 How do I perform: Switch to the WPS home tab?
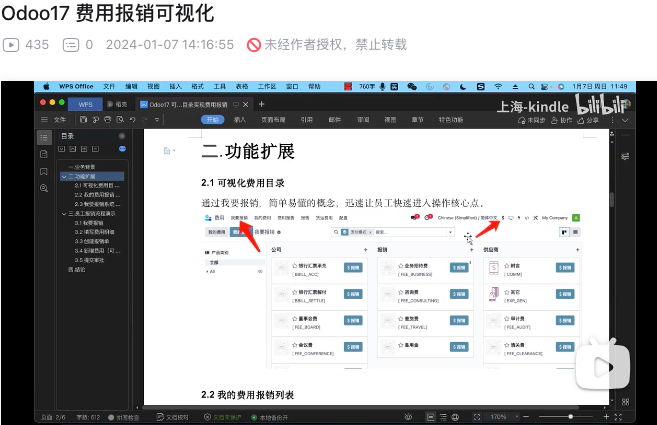tap(85, 104)
